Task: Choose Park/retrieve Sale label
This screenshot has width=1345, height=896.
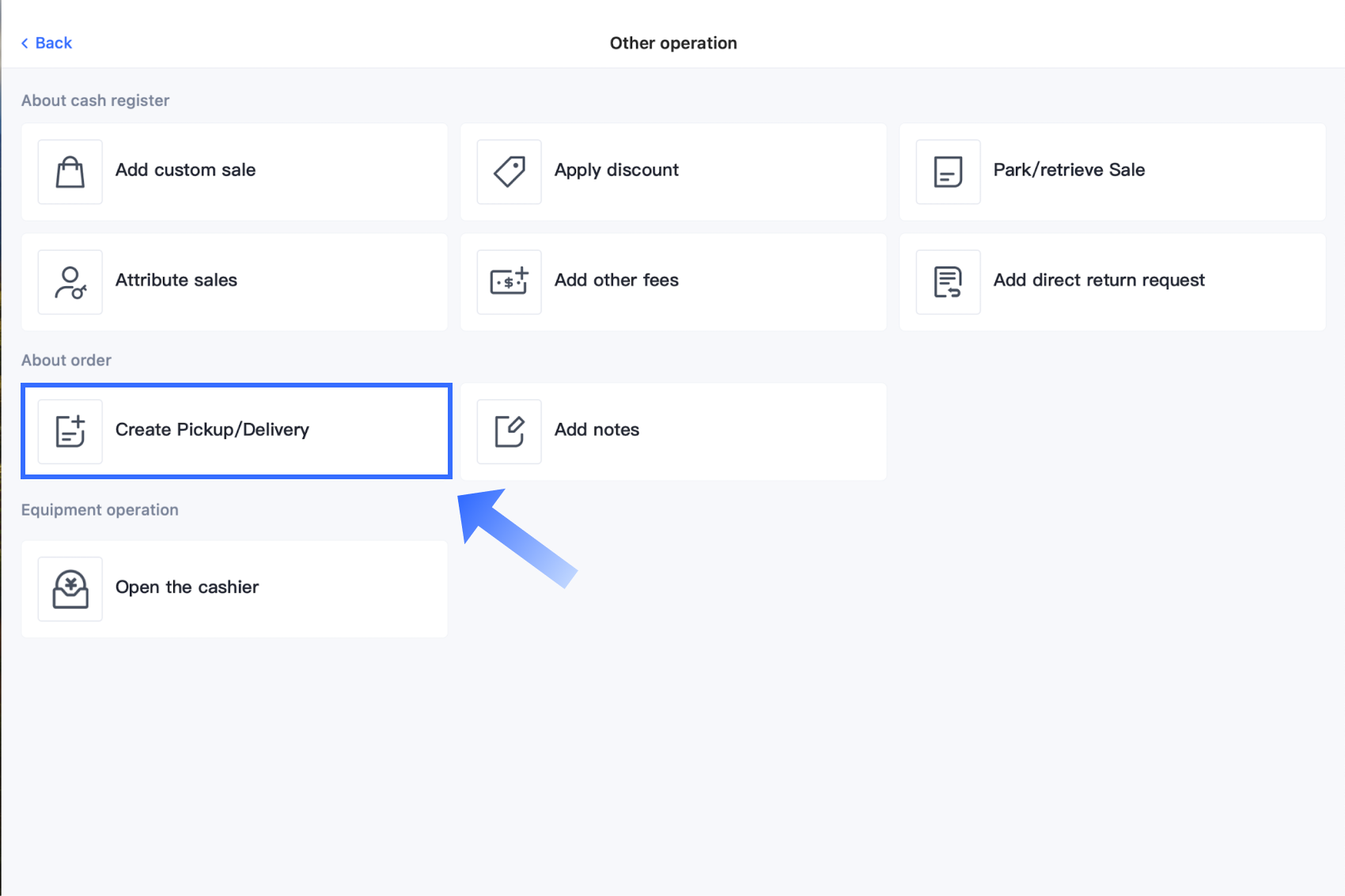Action: pos(1069,170)
